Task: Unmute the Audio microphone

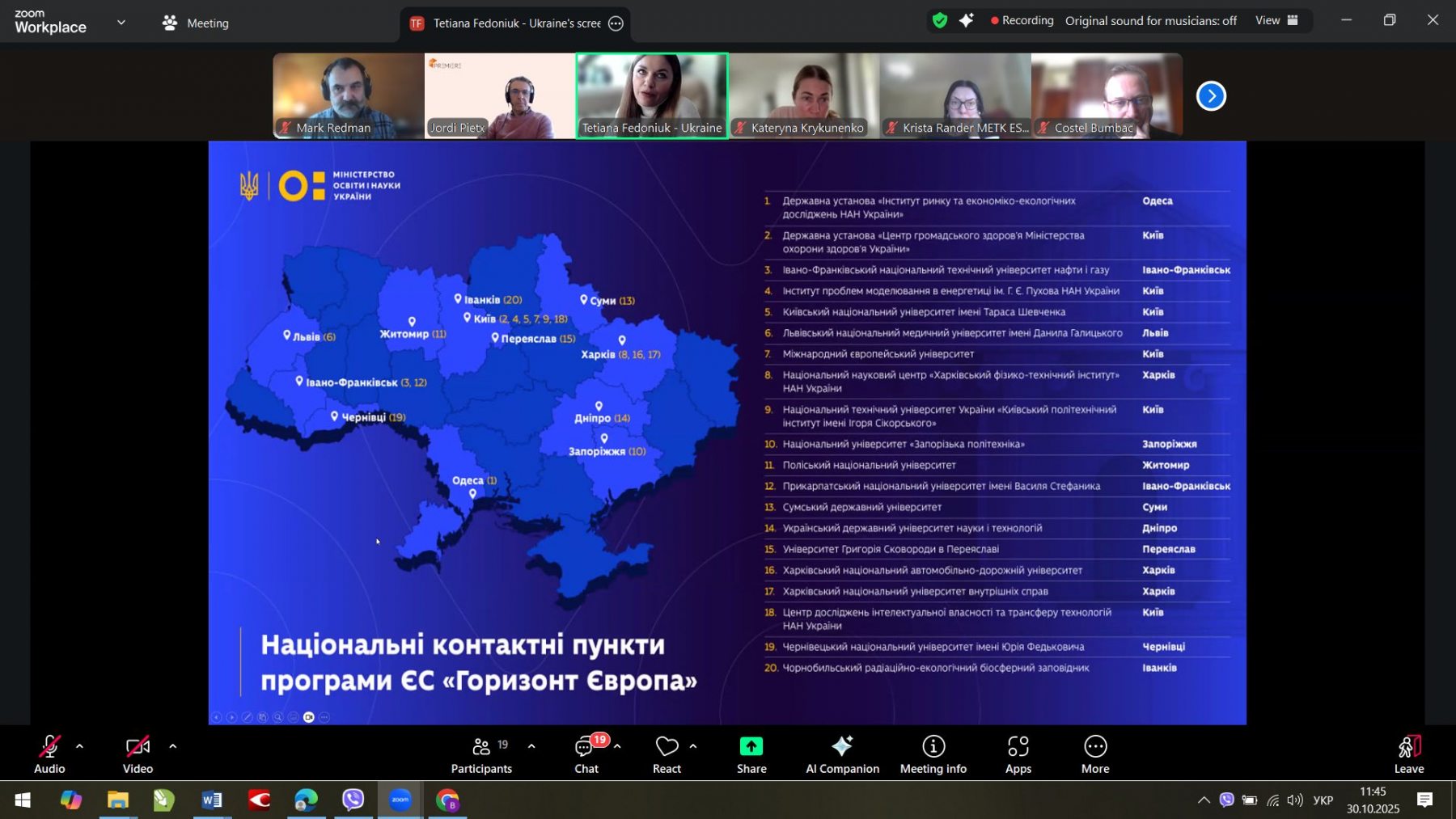Action: (49, 754)
